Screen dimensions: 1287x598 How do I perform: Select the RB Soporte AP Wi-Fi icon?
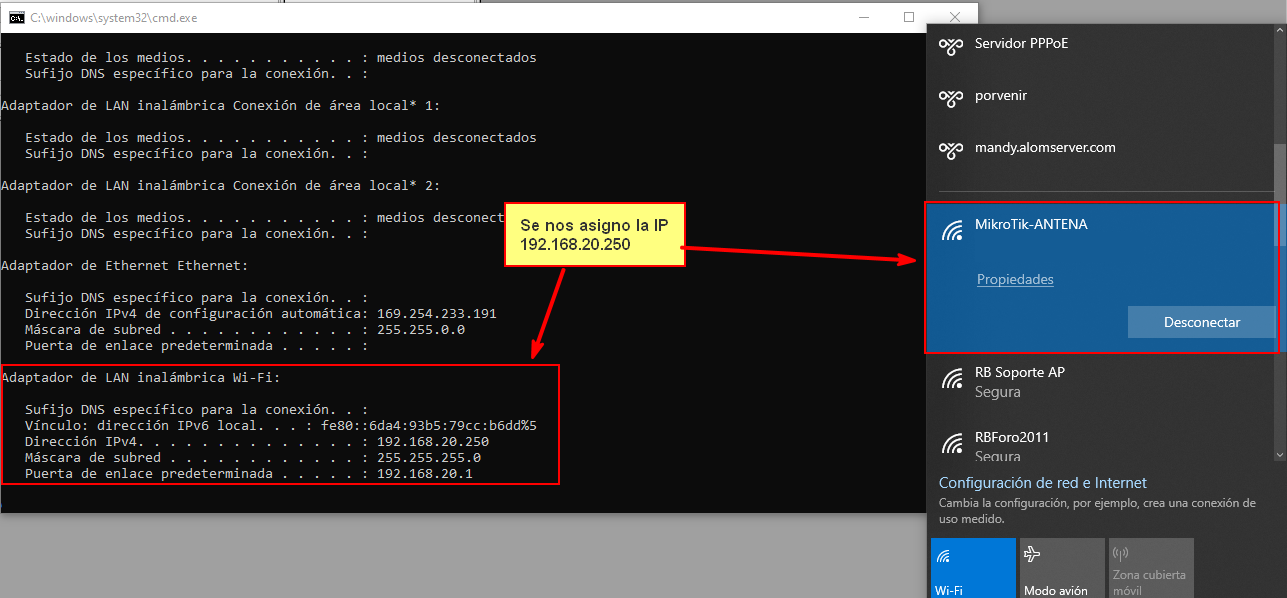[x=951, y=380]
